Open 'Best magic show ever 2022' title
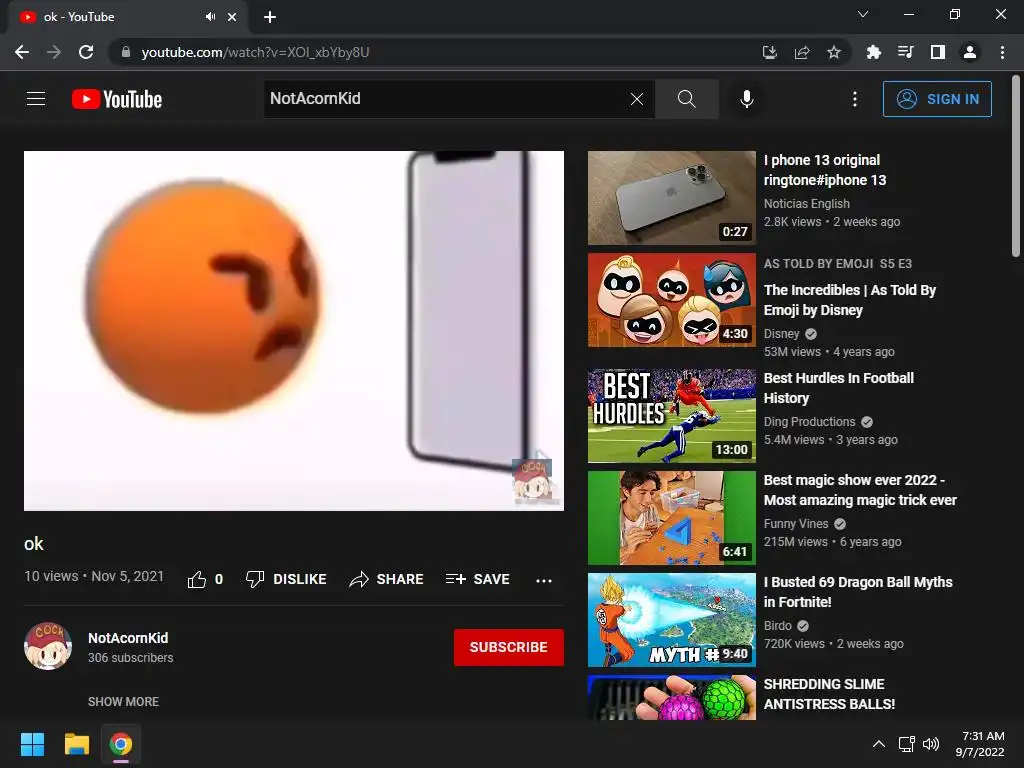 [860, 490]
